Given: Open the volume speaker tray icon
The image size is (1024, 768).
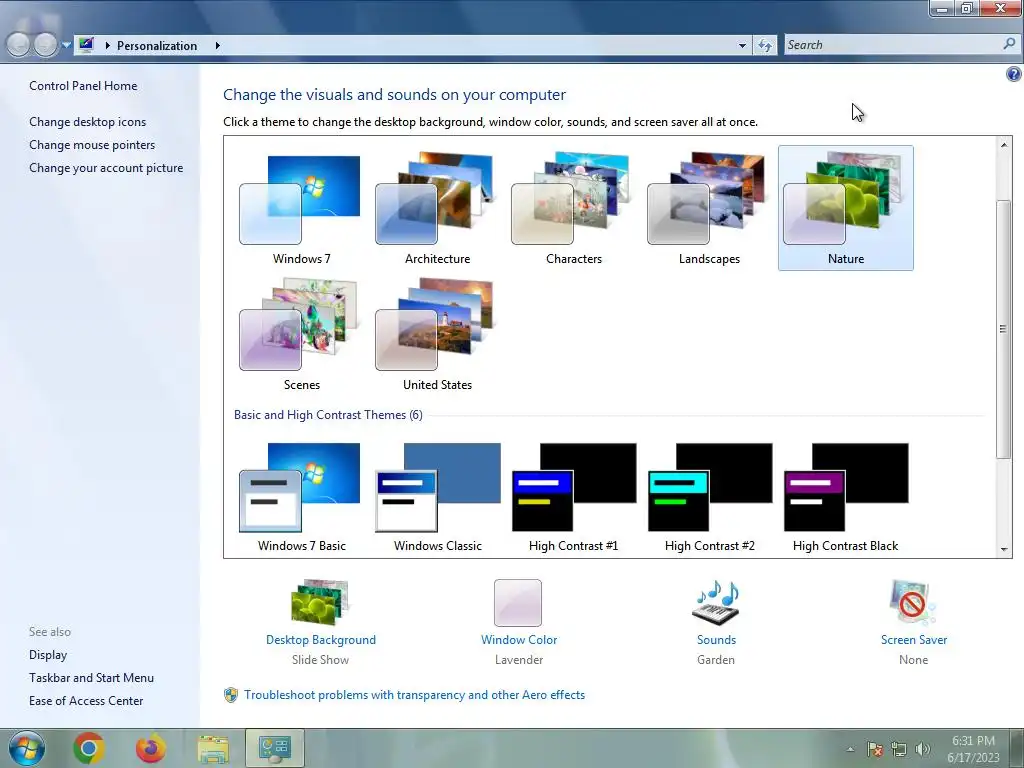Looking at the screenshot, I should click(x=923, y=749).
